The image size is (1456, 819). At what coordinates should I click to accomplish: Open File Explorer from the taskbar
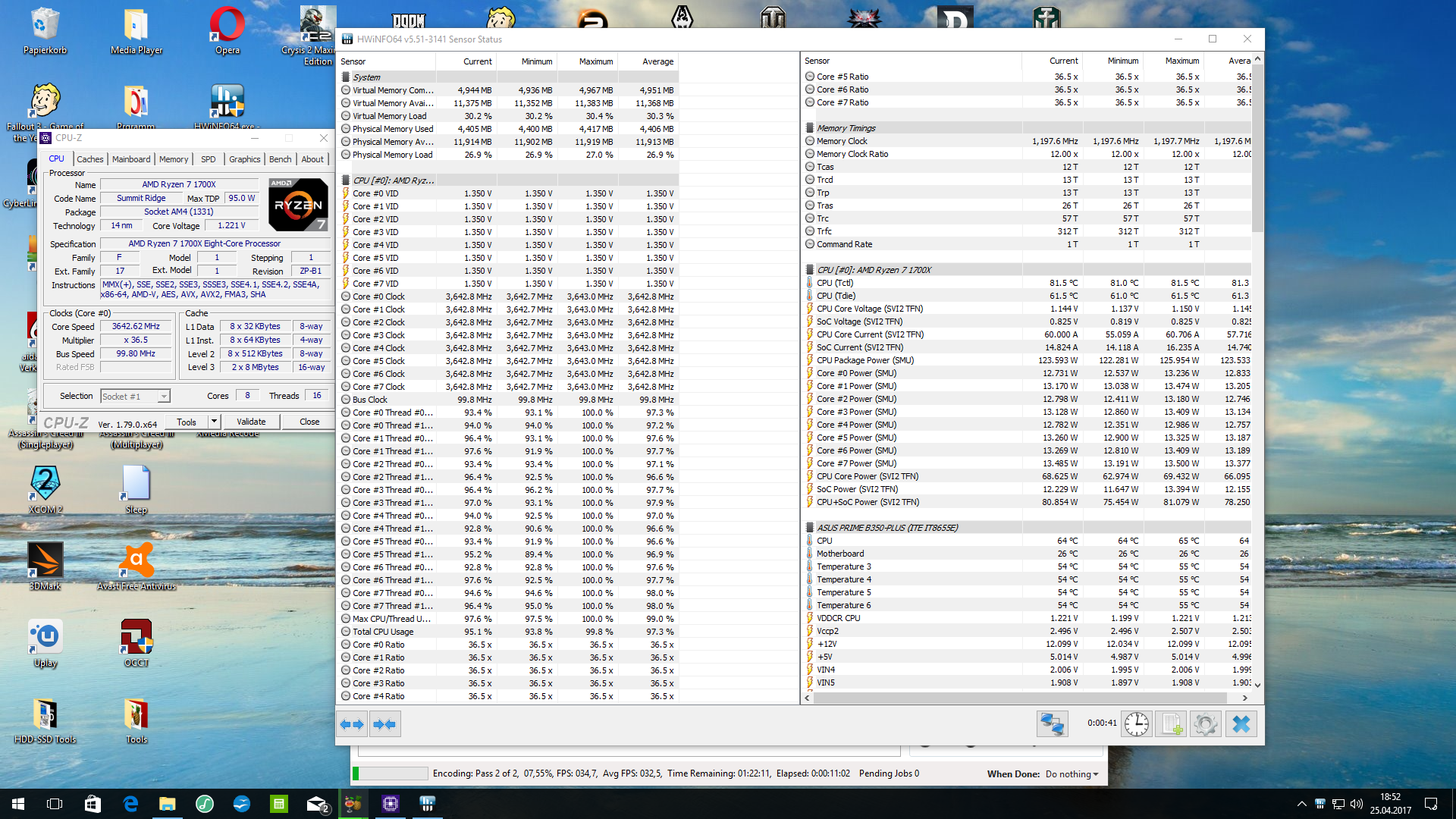click(x=168, y=804)
